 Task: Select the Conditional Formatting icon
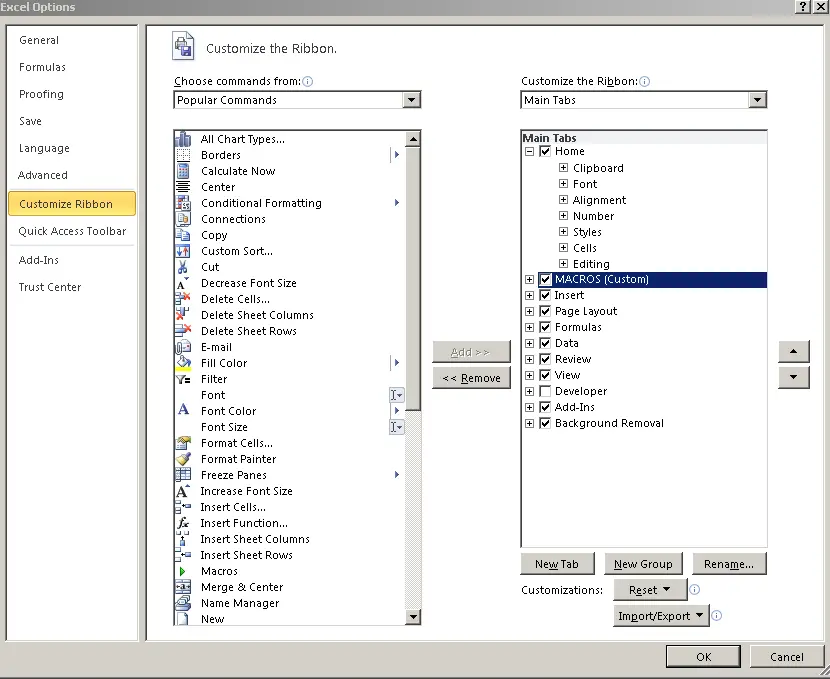click(x=183, y=203)
